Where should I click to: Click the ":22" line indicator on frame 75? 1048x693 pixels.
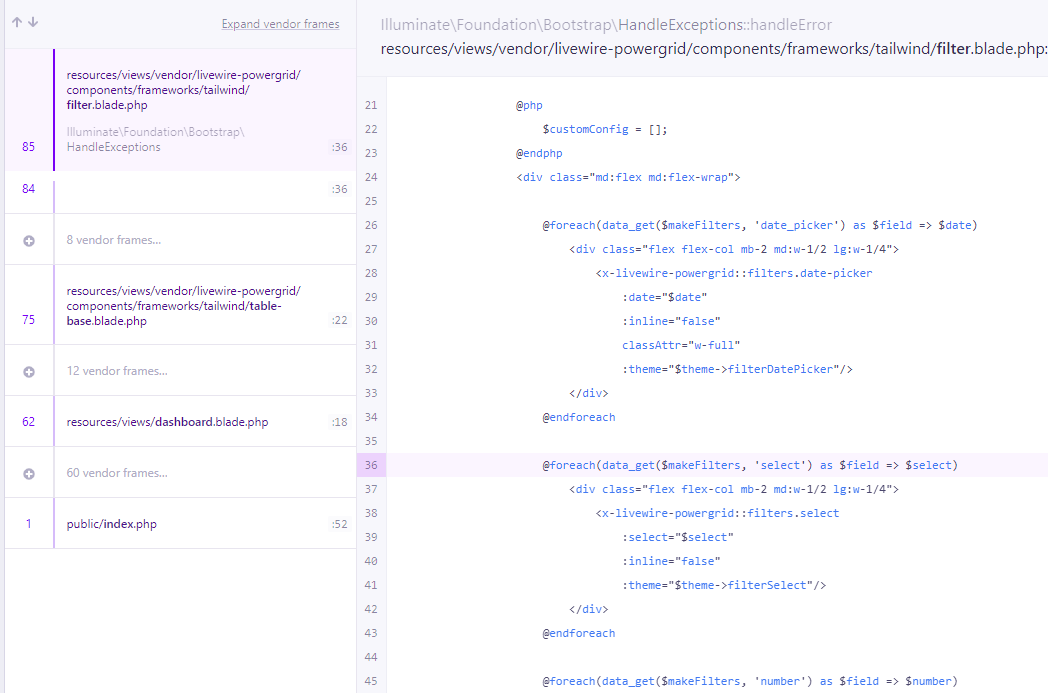tap(339, 322)
